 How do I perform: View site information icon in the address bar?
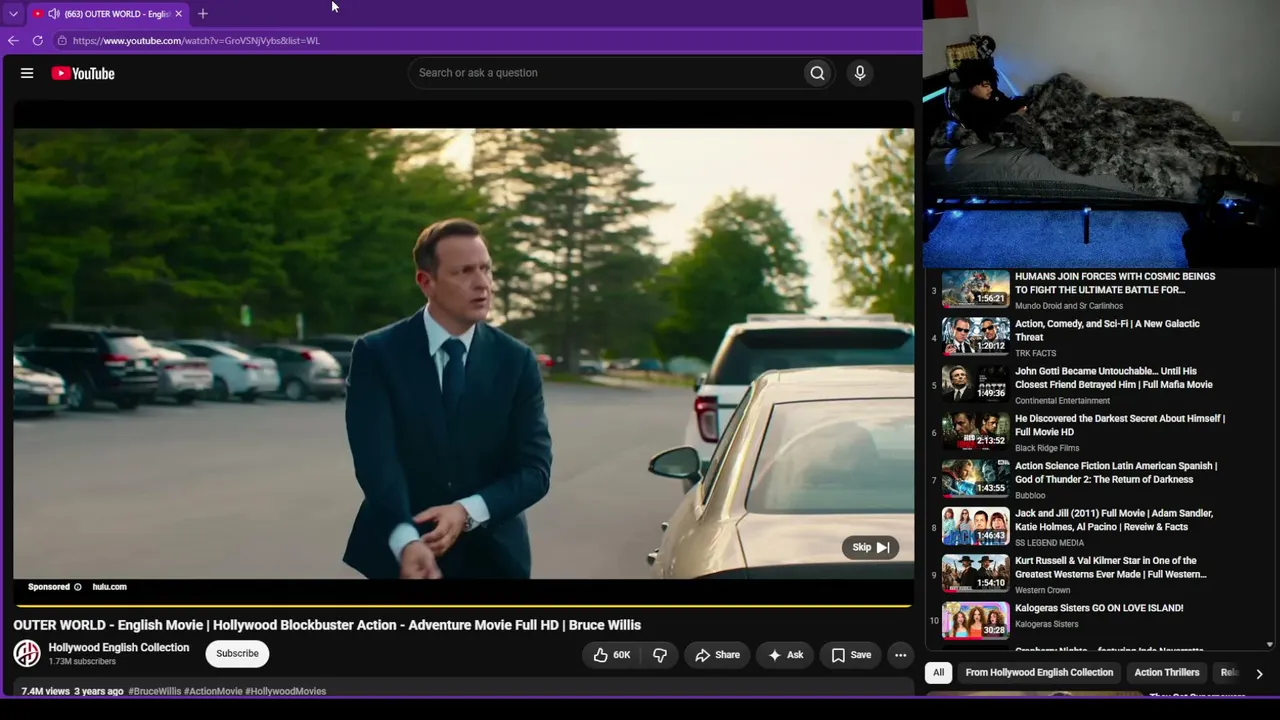pyautogui.click(x=62, y=41)
